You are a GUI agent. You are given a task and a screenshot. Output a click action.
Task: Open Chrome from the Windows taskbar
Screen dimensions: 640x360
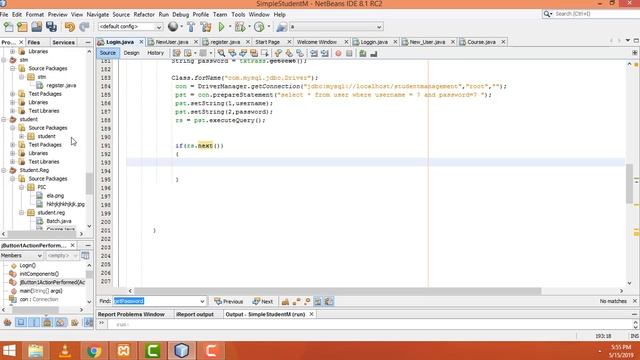tap(94, 351)
